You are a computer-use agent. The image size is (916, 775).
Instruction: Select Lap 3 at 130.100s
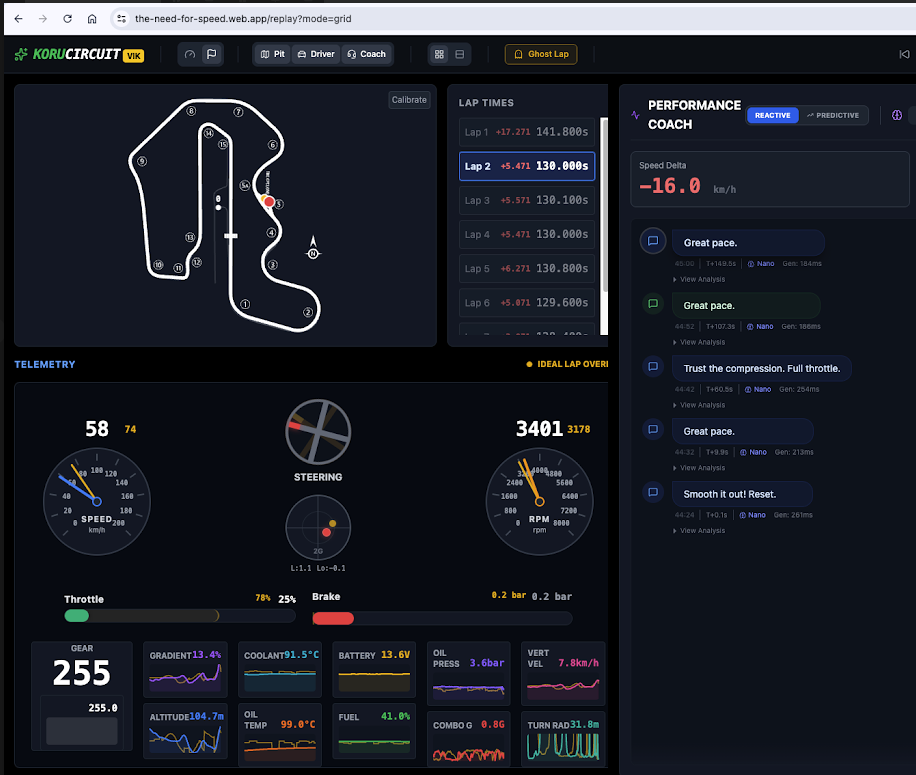526,200
